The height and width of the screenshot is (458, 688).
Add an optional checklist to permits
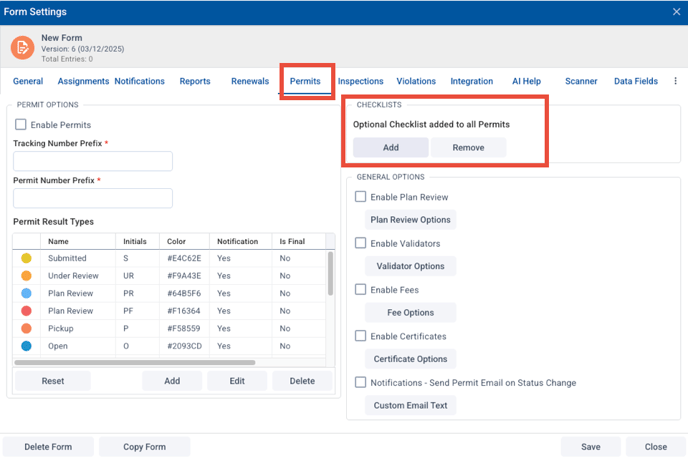[390, 147]
